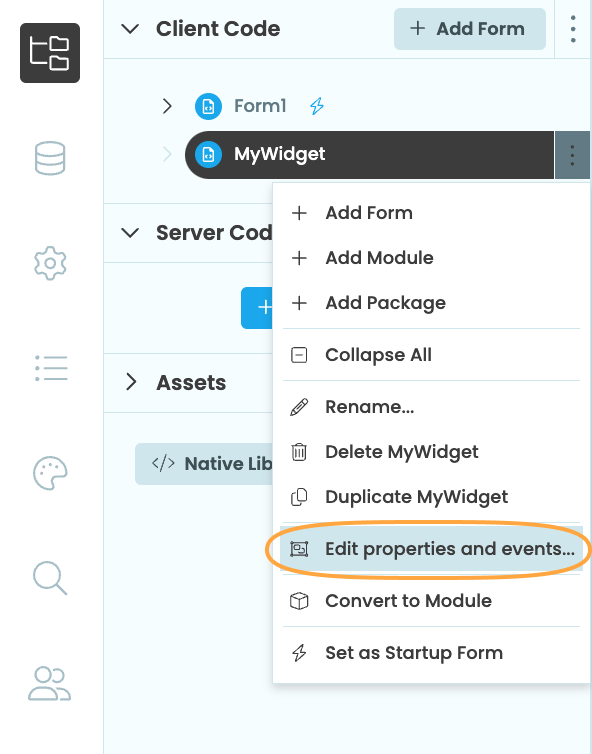
Task: Choose Duplicate MyWidget menu entry
Action: 431,497
